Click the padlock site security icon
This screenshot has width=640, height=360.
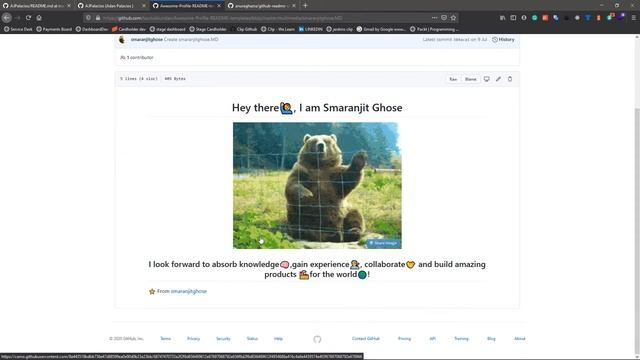point(98,18)
